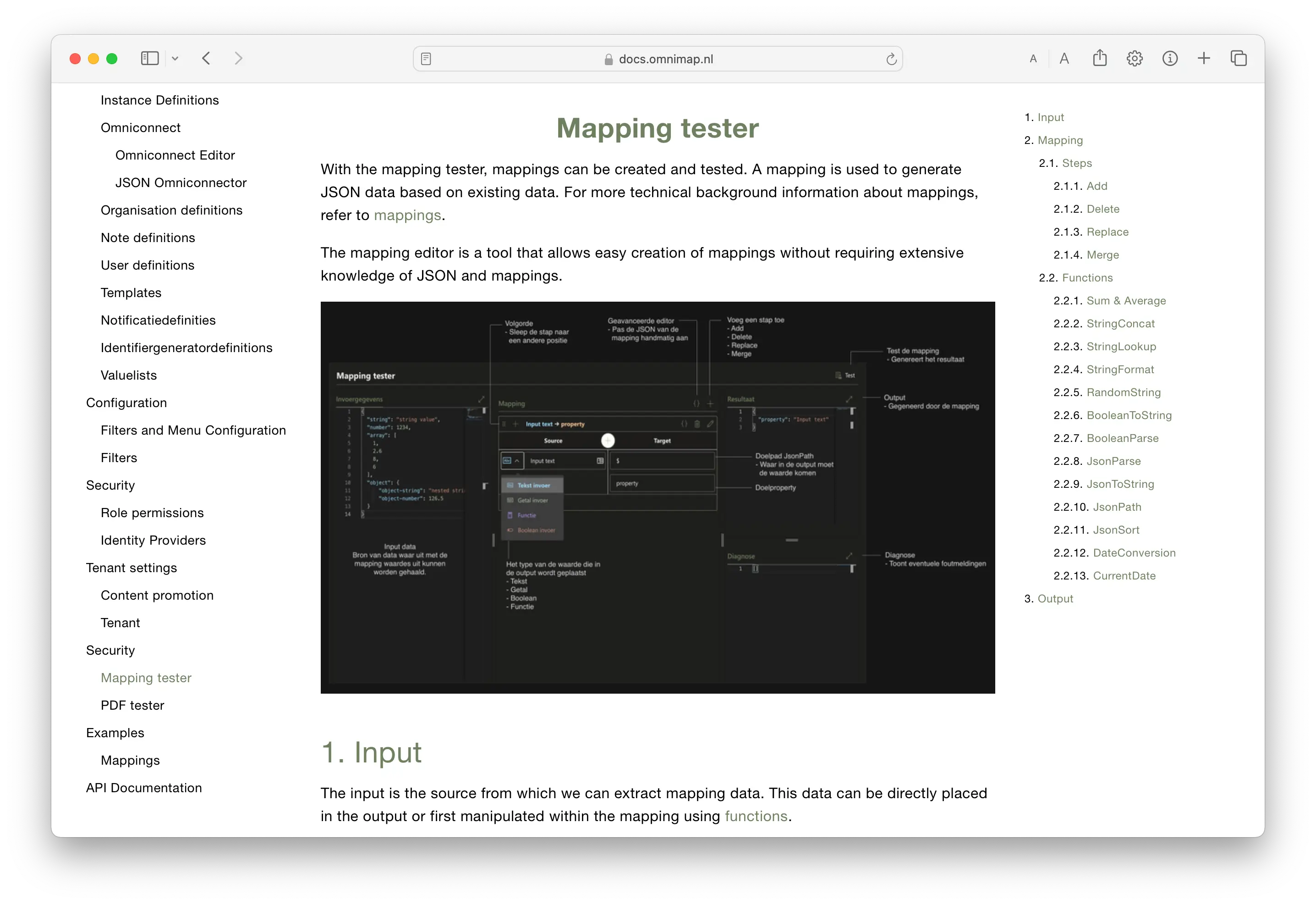Click the settings gear icon
This screenshot has width=1316, height=905.
1135,58
